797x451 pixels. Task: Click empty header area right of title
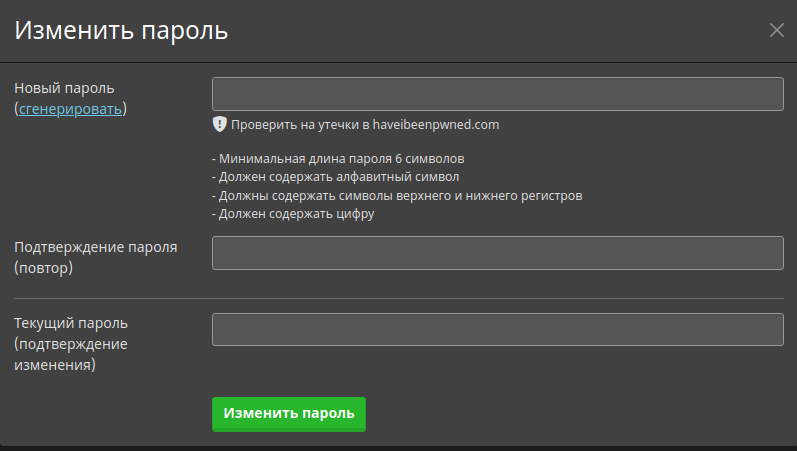(x=500, y=30)
